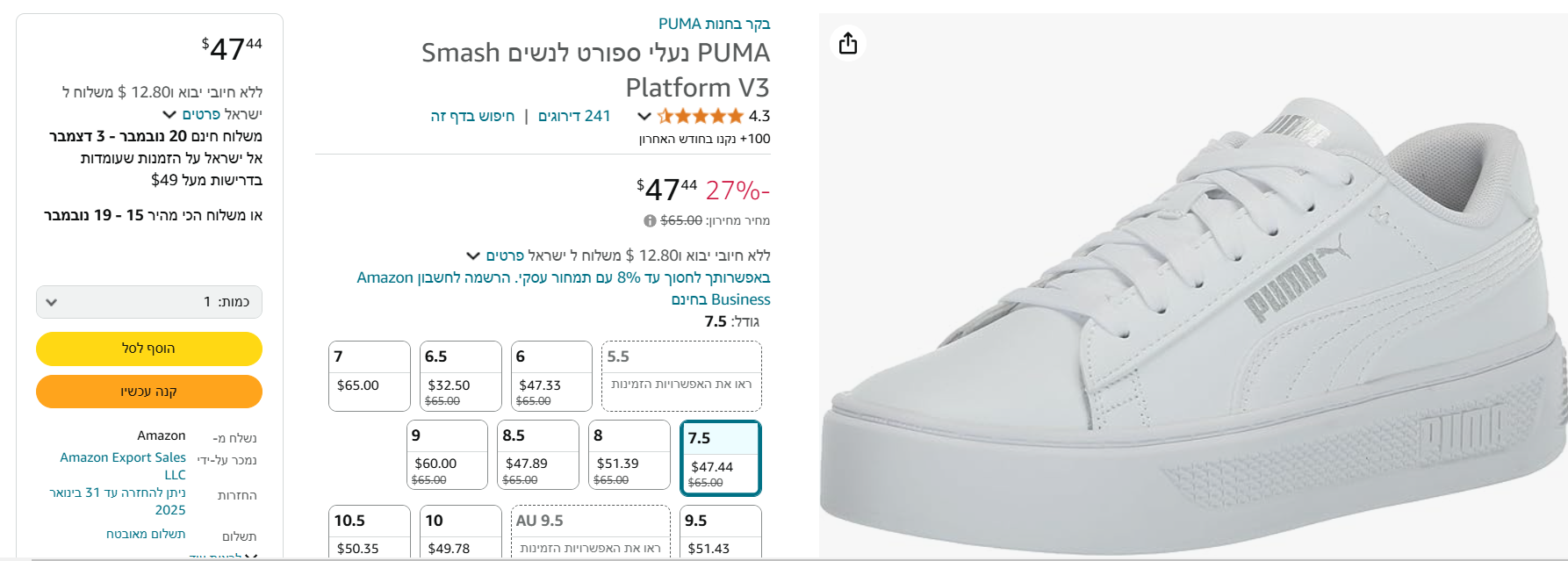Select unavailable size 5.5 option
Screen dimensions: 1568x561
[680, 376]
